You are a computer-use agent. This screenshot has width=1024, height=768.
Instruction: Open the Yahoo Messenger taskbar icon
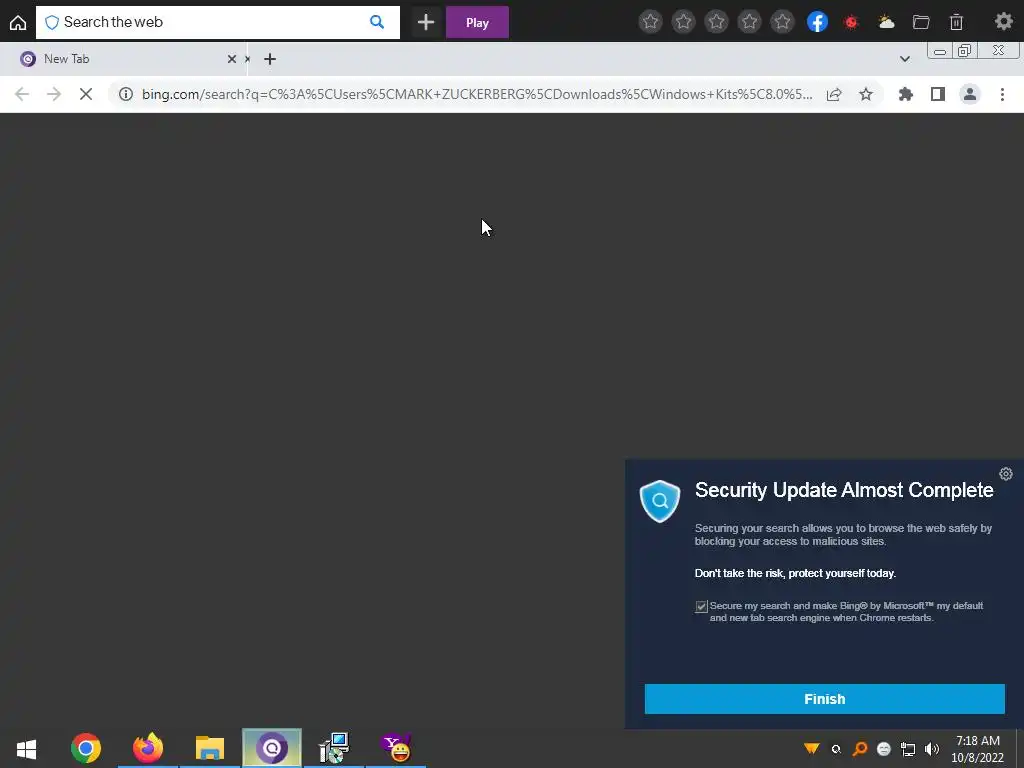click(x=396, y=748)
